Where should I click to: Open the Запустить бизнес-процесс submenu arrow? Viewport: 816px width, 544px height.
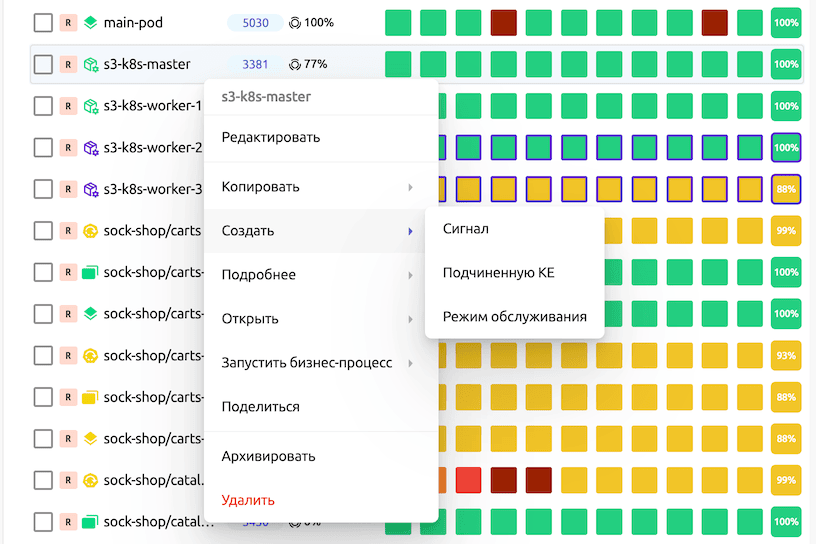[x=410, y=363]
